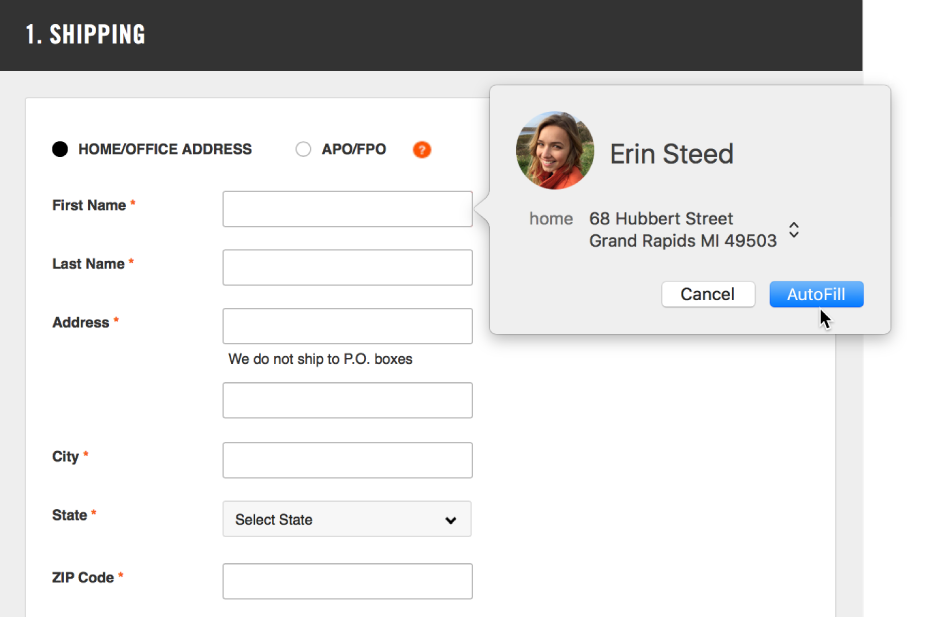931x617 pixels.
Task: Click the City input field
Action: [x=346, y=460]
